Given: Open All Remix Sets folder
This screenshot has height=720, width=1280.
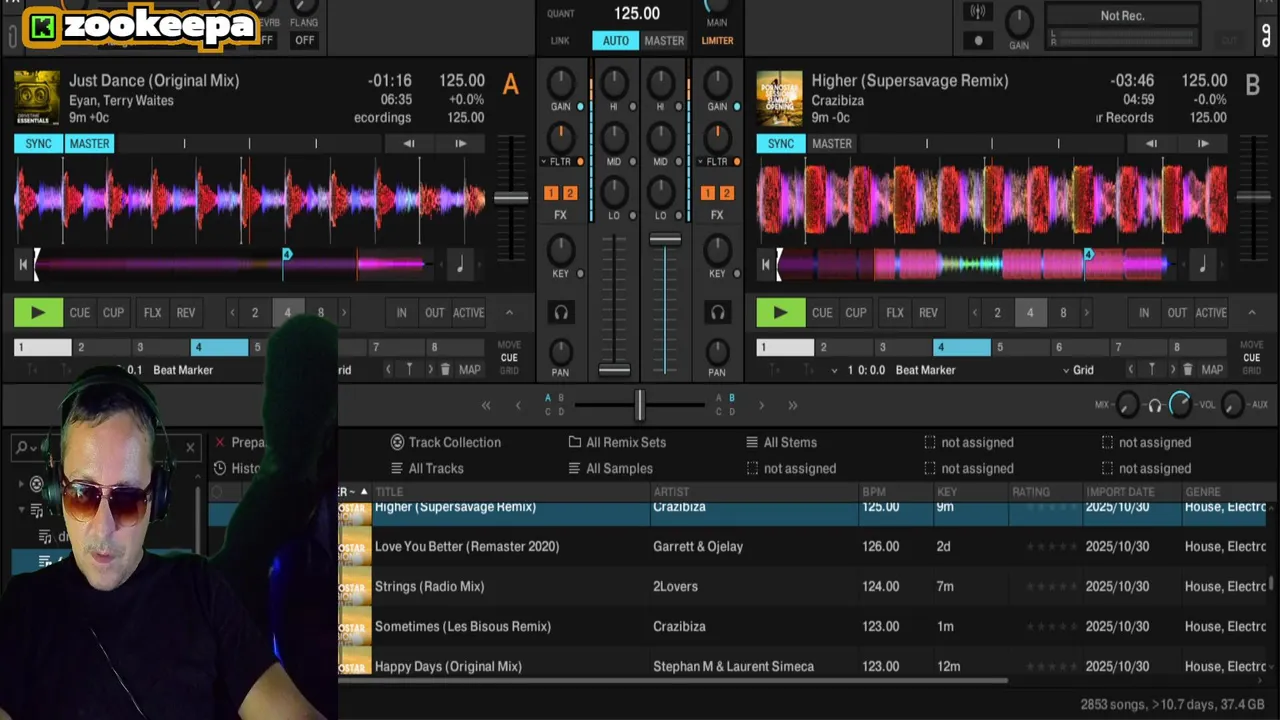Looking at the screenshot, I should (617, 442).
